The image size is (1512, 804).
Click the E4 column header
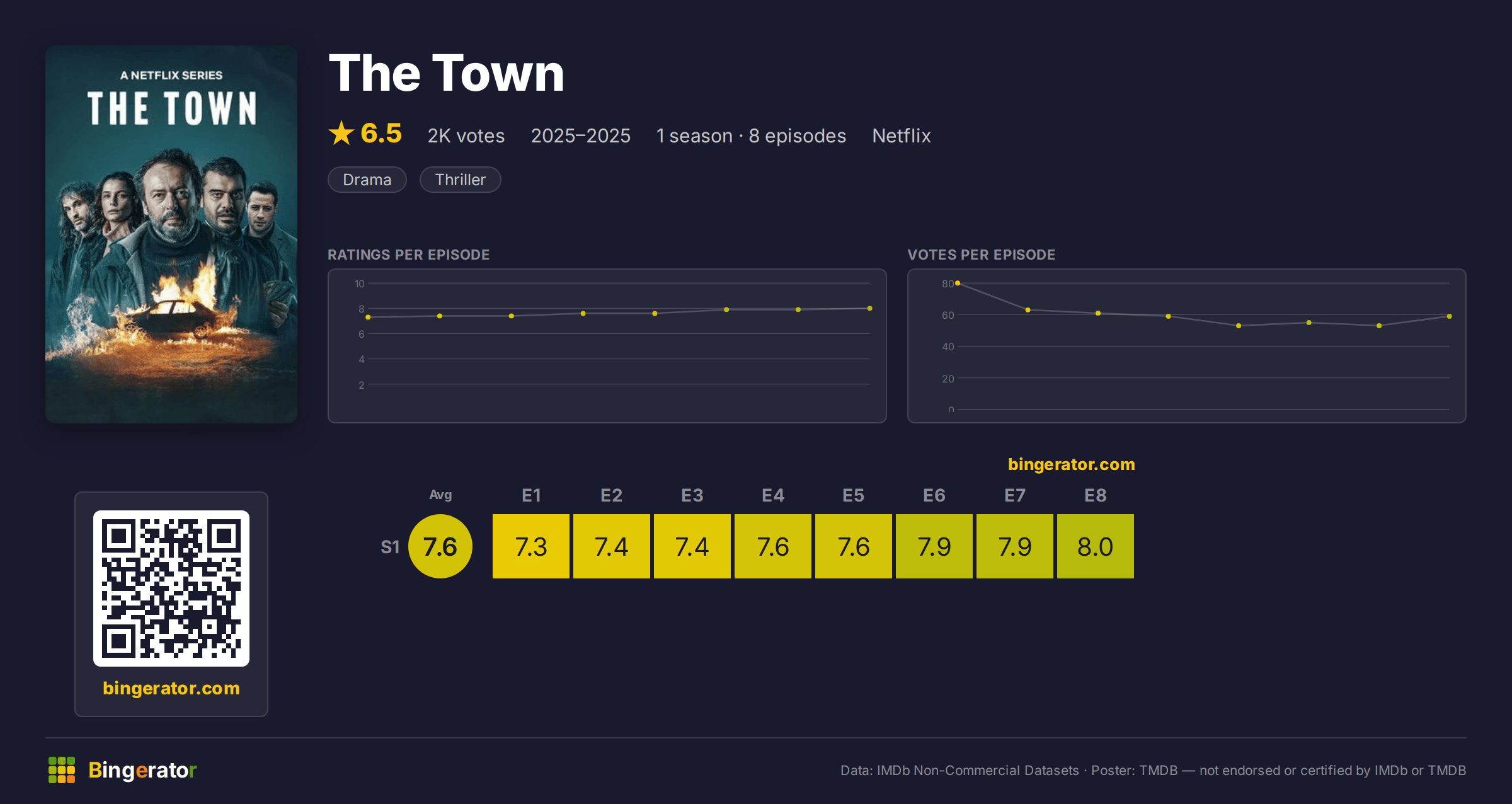[x=773, y=495]
